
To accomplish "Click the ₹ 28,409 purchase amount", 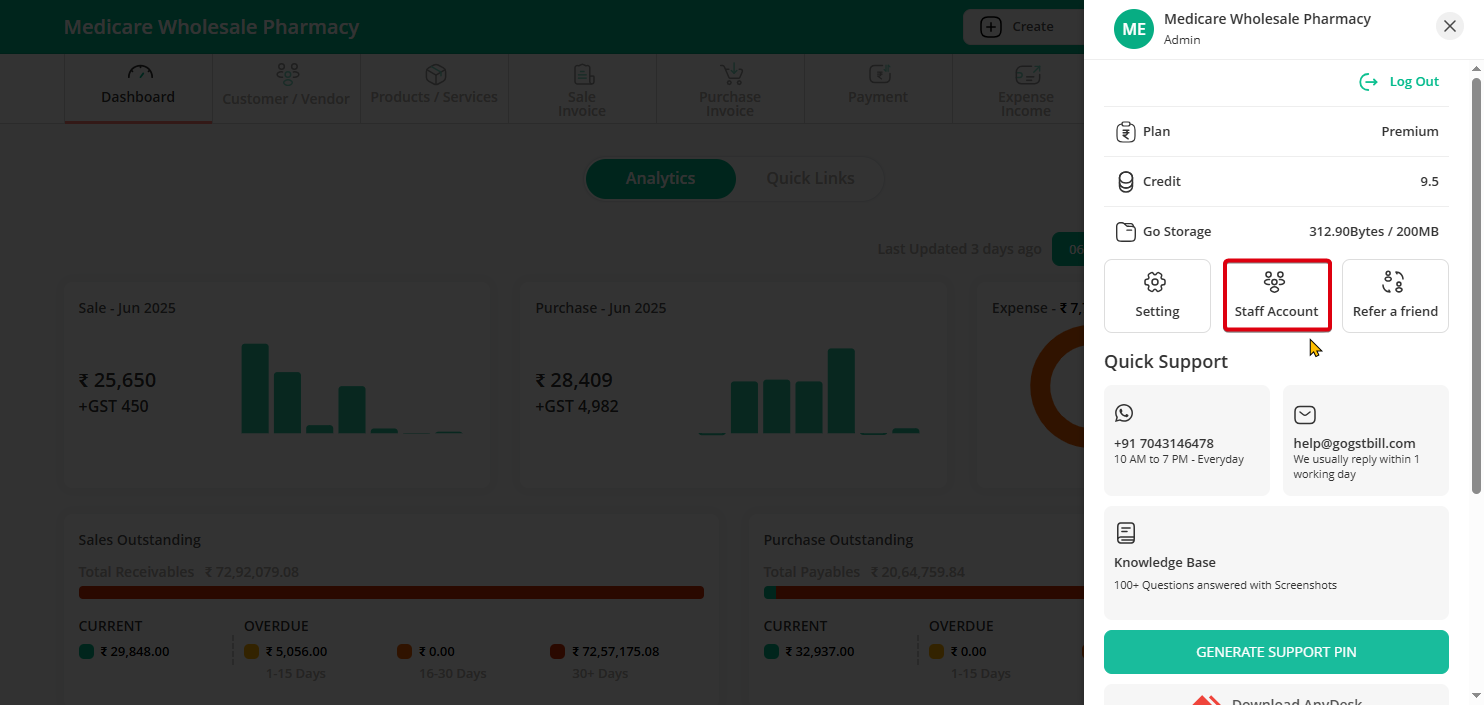I will pyautogui.click(x=574, y=380).
